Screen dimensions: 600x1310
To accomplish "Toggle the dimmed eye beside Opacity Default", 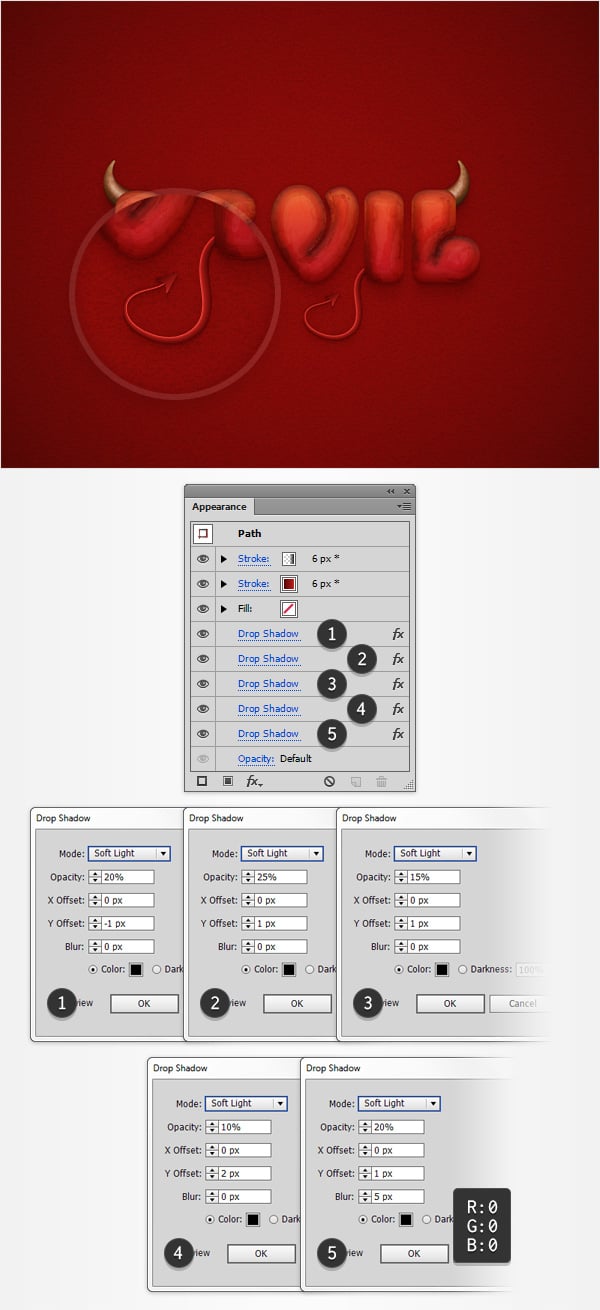I will click(203, 759).
